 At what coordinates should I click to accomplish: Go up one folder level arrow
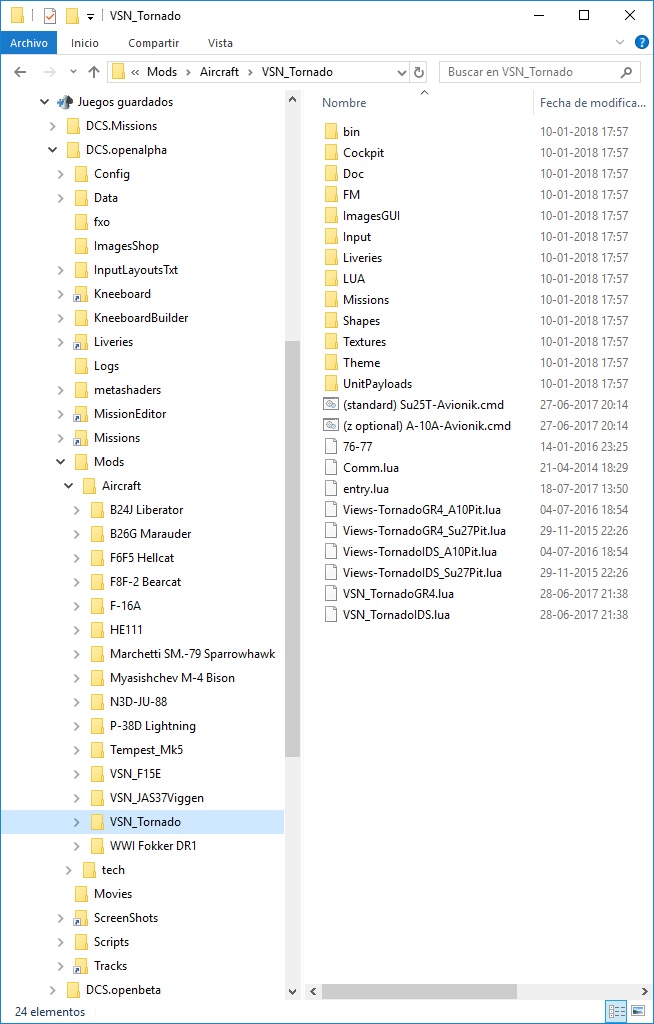(x=93, y=72)
